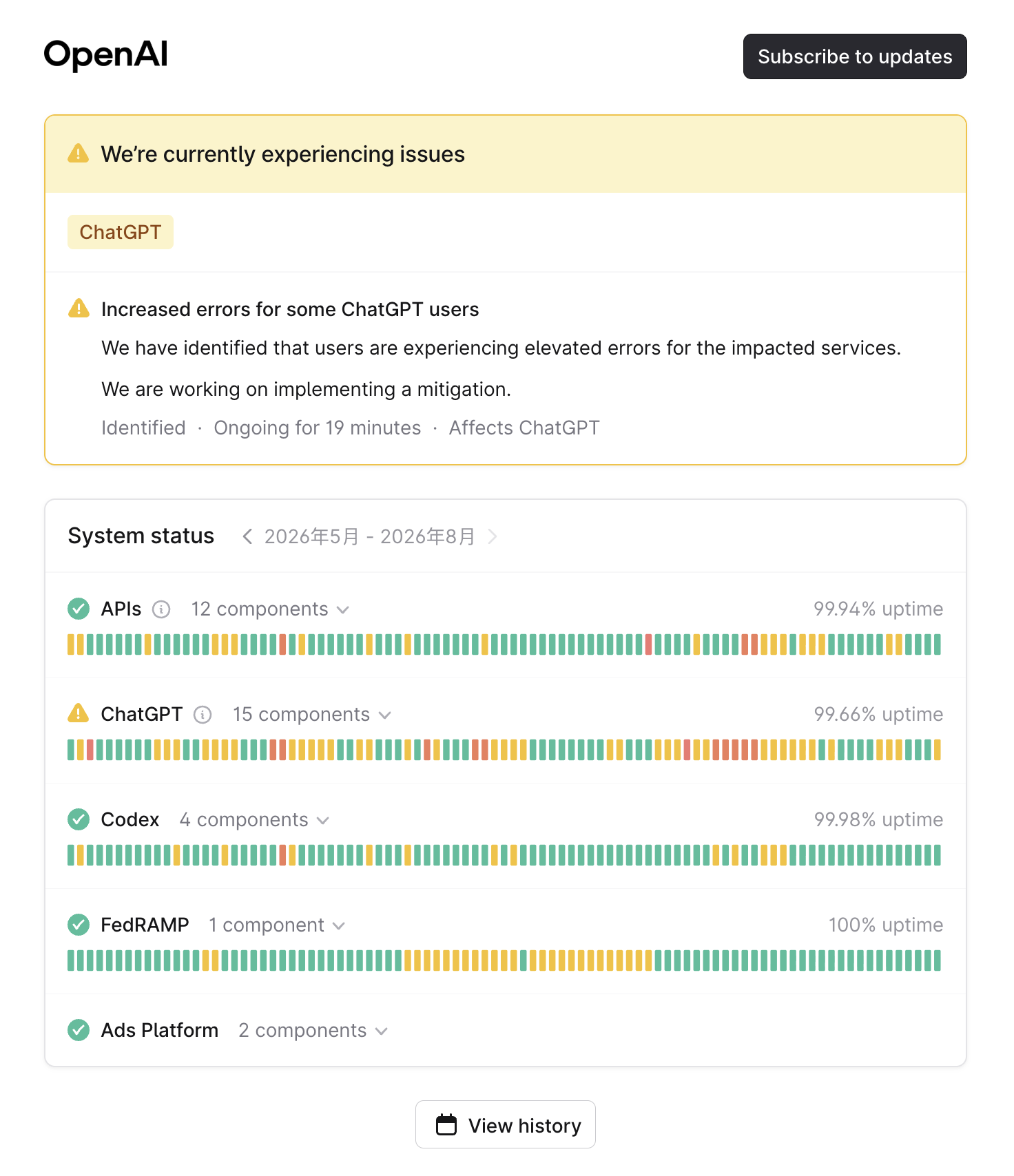Click the green check icon beside Ads Platform
The width and height of the screenshot is (1014, 1176).
(79, 1030)
